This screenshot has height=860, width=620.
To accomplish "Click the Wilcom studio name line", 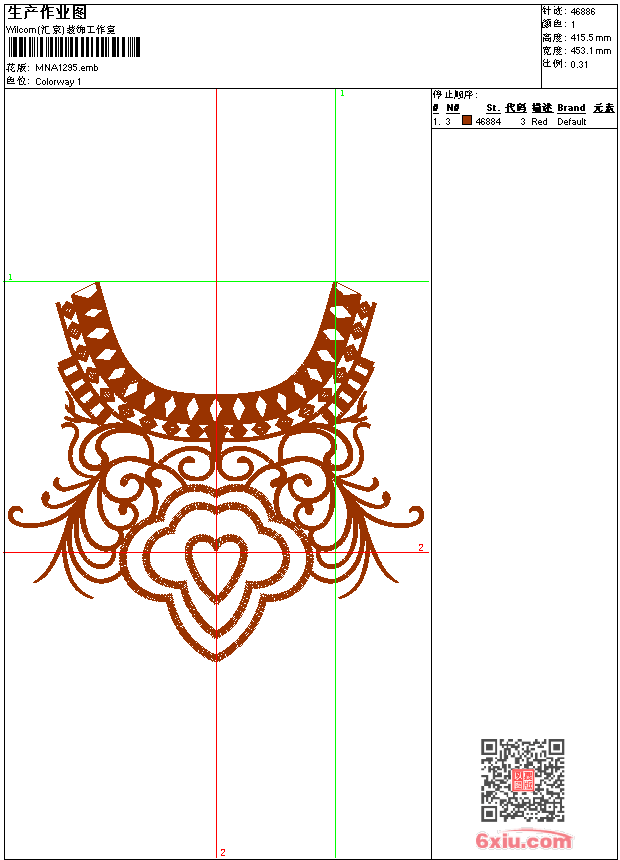I will (60, 30).
